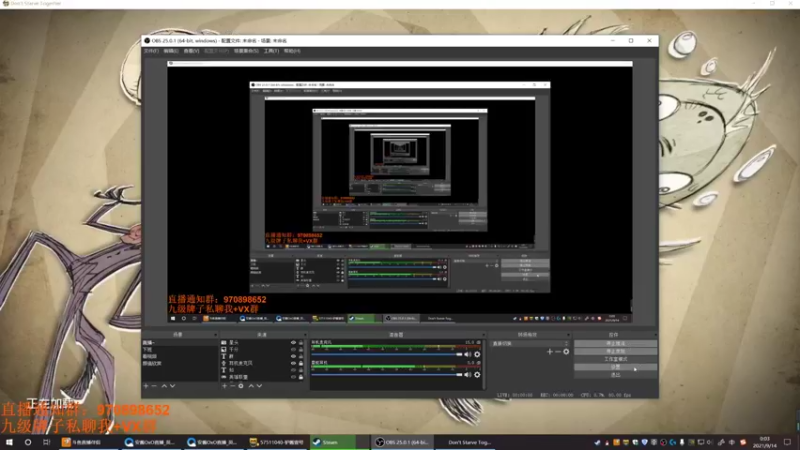800x450 pixels.
Task: Open Scene Transitions panel dock options button
Action: (568, 335)
